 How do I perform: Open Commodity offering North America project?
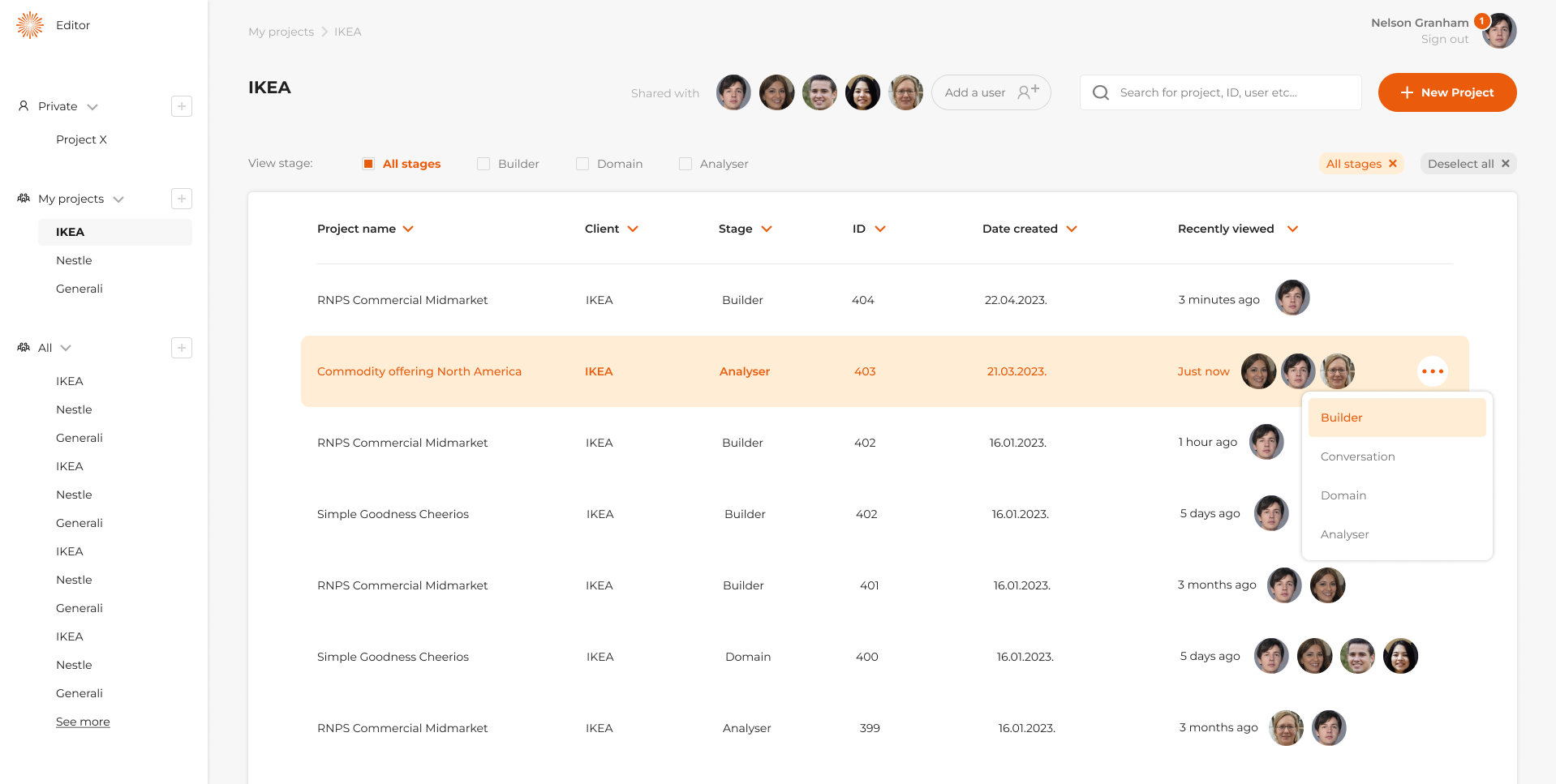tap(419, 371)
